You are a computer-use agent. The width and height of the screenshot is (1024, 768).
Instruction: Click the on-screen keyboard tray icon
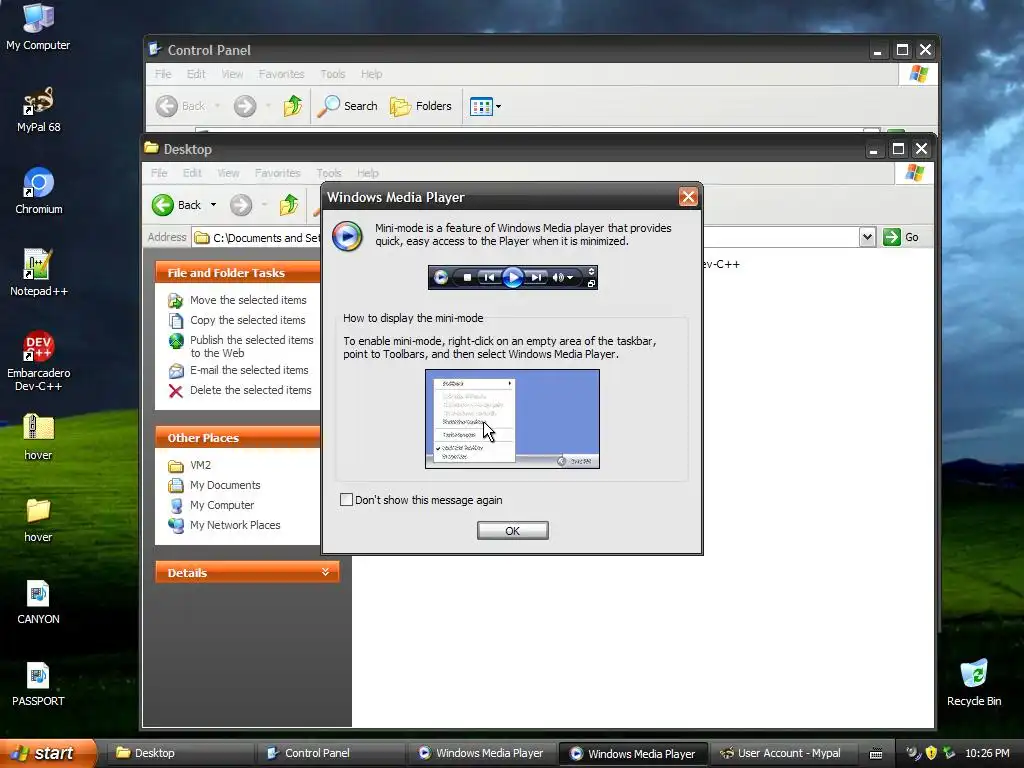click(x=876, y=754)
